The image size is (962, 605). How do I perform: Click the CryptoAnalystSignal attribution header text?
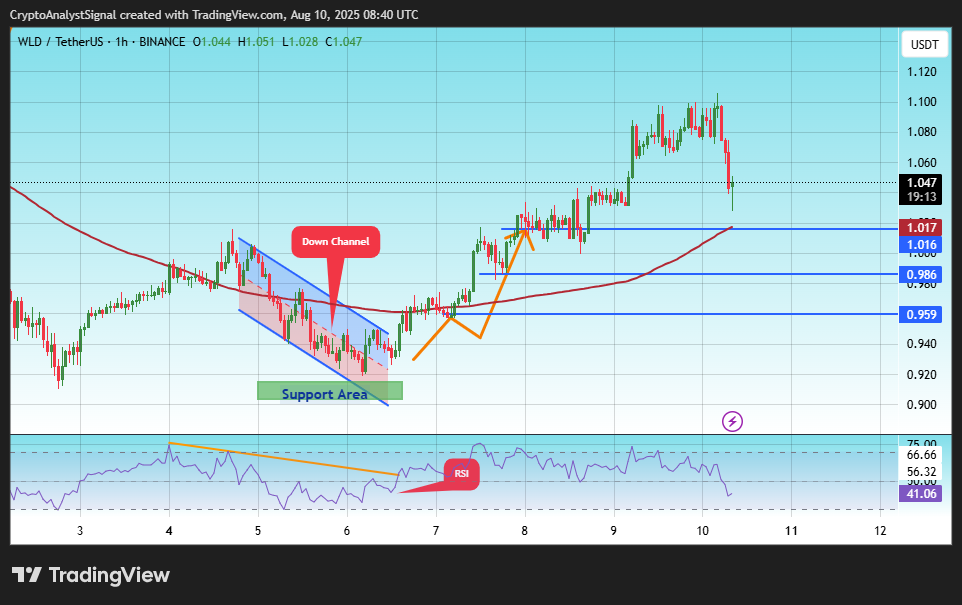coord(214,15)
